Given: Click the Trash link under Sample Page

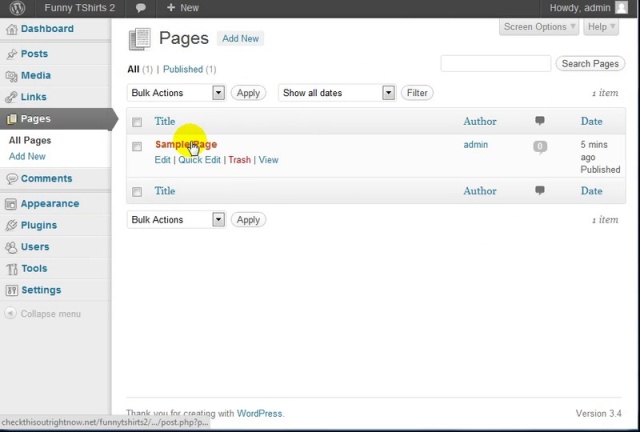Looking at the screenshot, I should pos(240,160).
